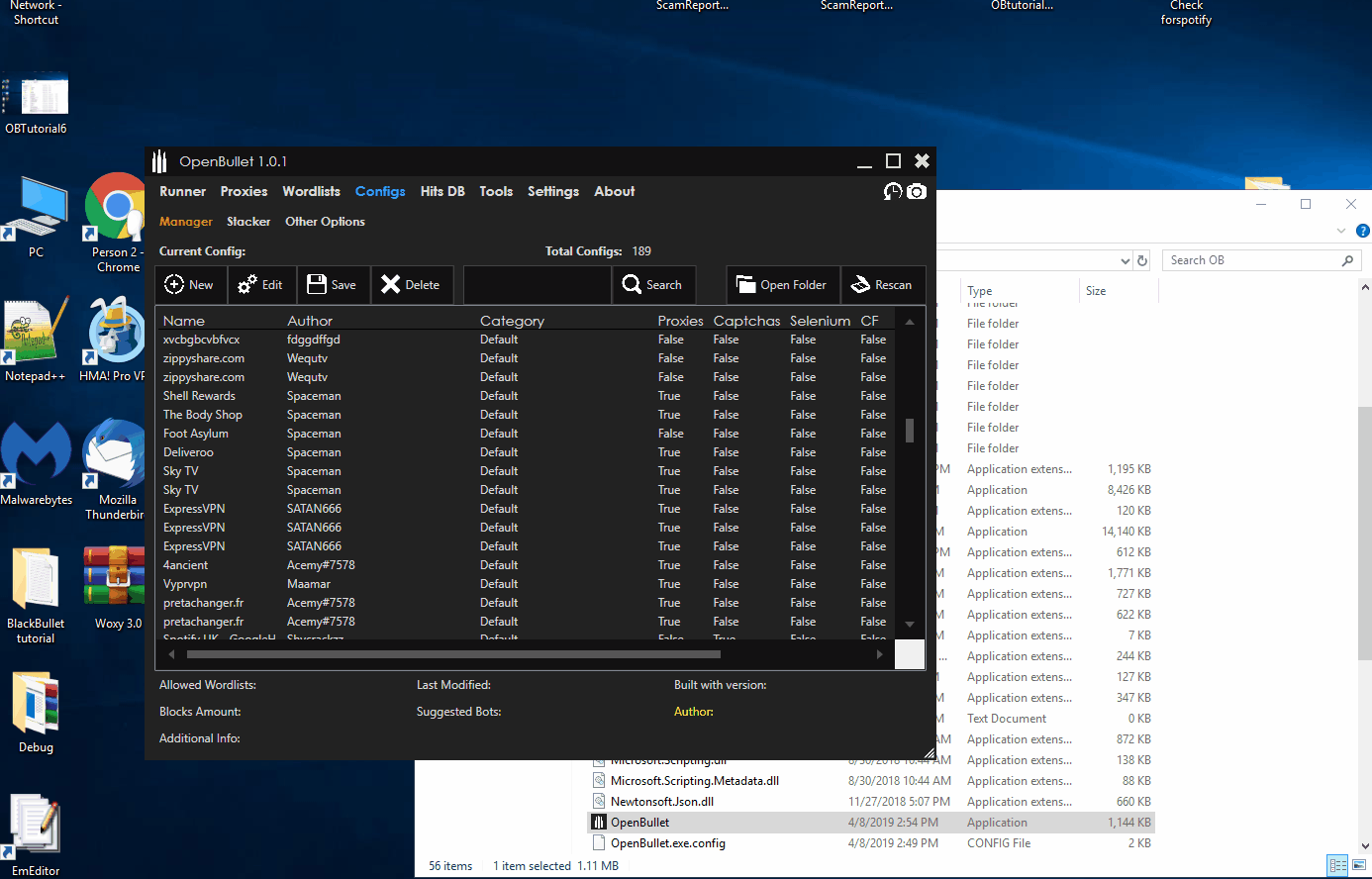Click the config list vertical scrollbar thumb
This screenshot has width=1372, height=879.
(x=909, y=430)
